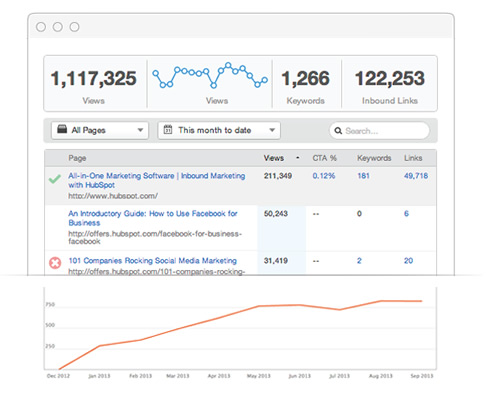This screenshot has height=397, width=488.
Task: Click the first window control circle
Action: pyautogui.click(x=41, y=27)
